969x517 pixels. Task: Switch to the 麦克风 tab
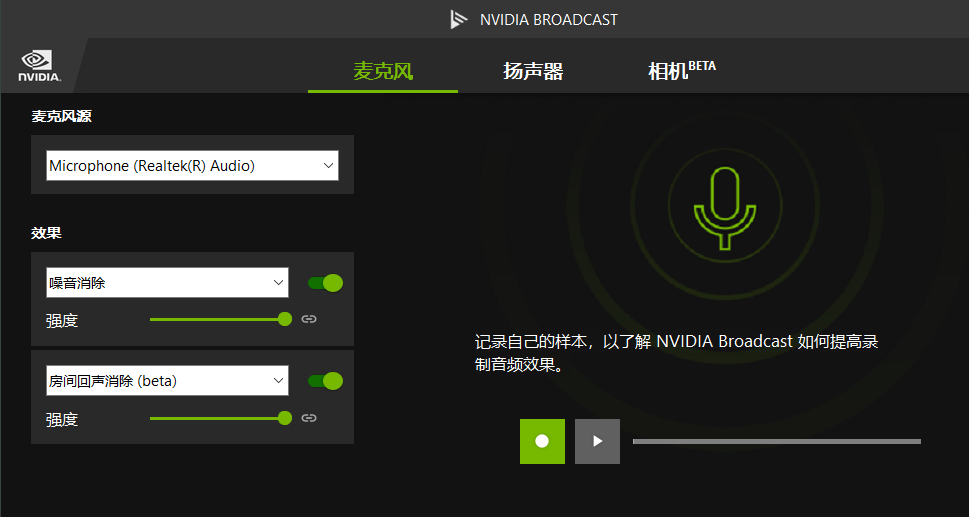pos(383,72)
